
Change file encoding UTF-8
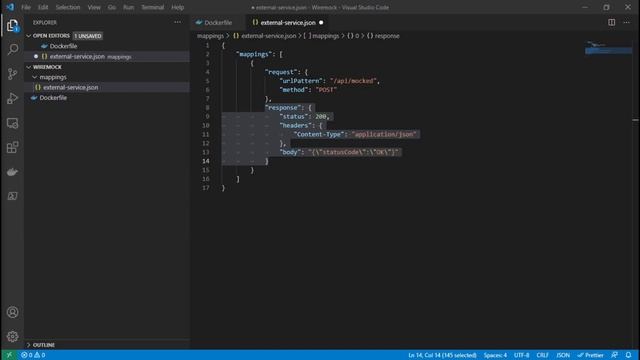pos(521,355)
